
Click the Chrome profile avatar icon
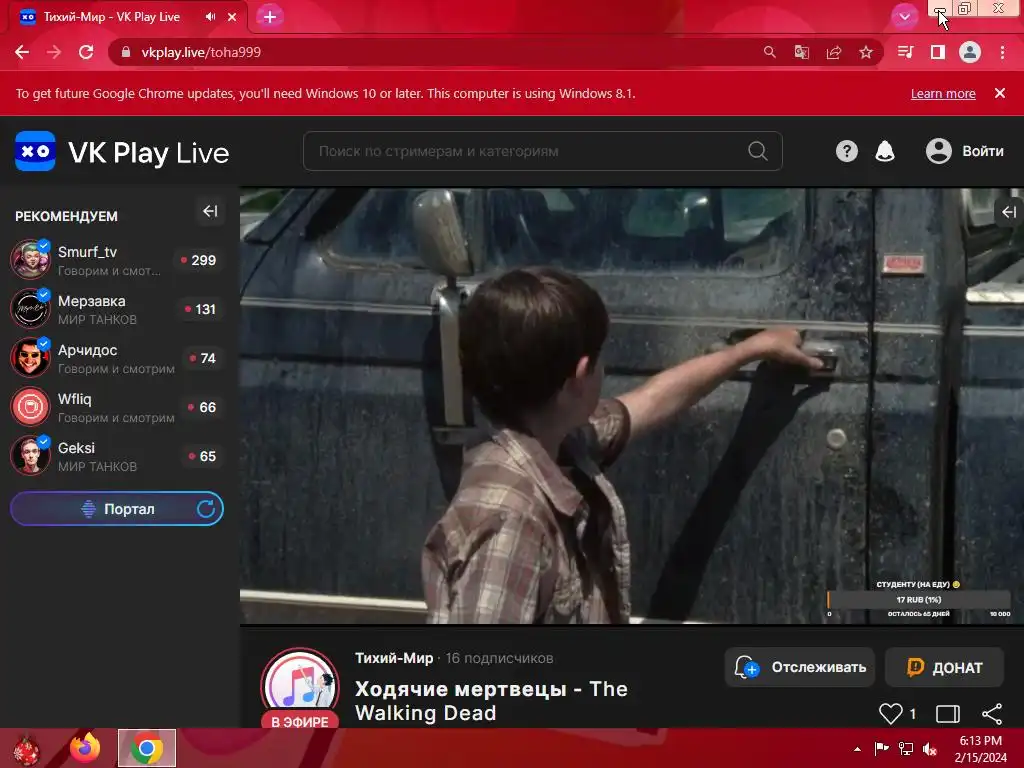click(x=970, y=52)
